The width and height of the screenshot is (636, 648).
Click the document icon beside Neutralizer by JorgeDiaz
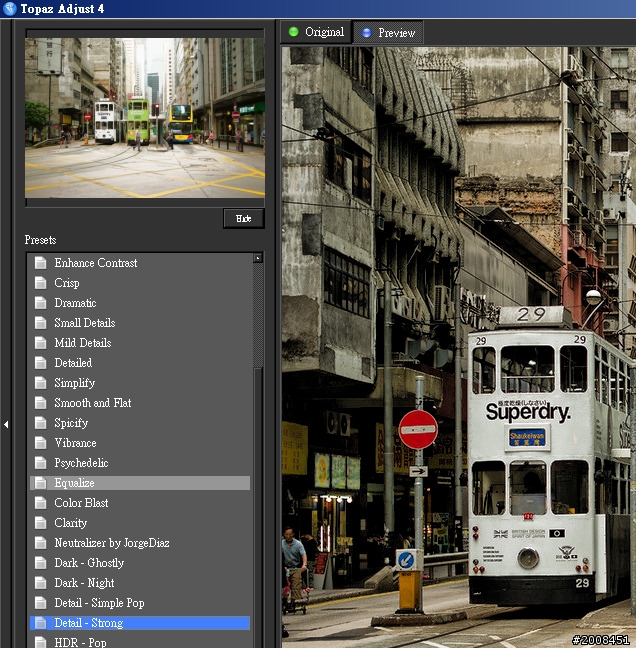[40, 543]
